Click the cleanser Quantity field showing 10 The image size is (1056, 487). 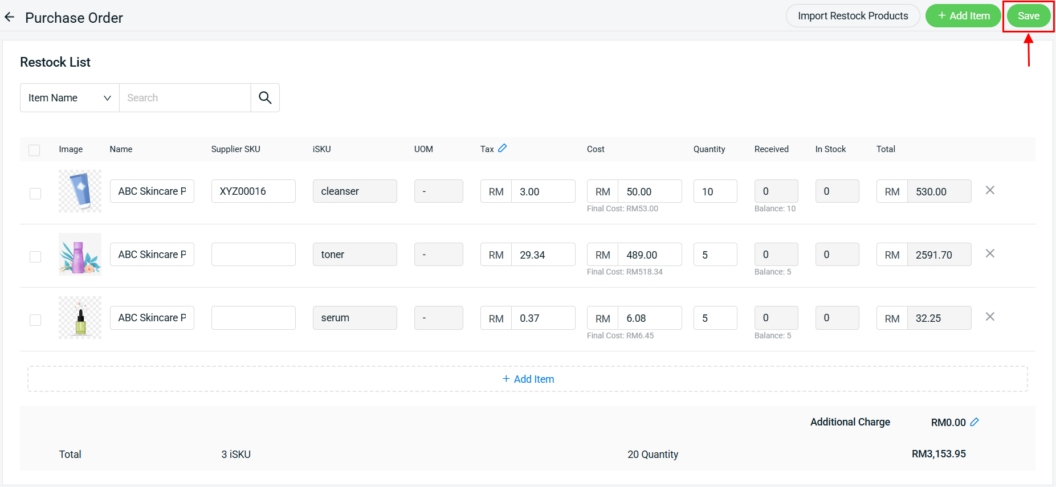[715, 191]
